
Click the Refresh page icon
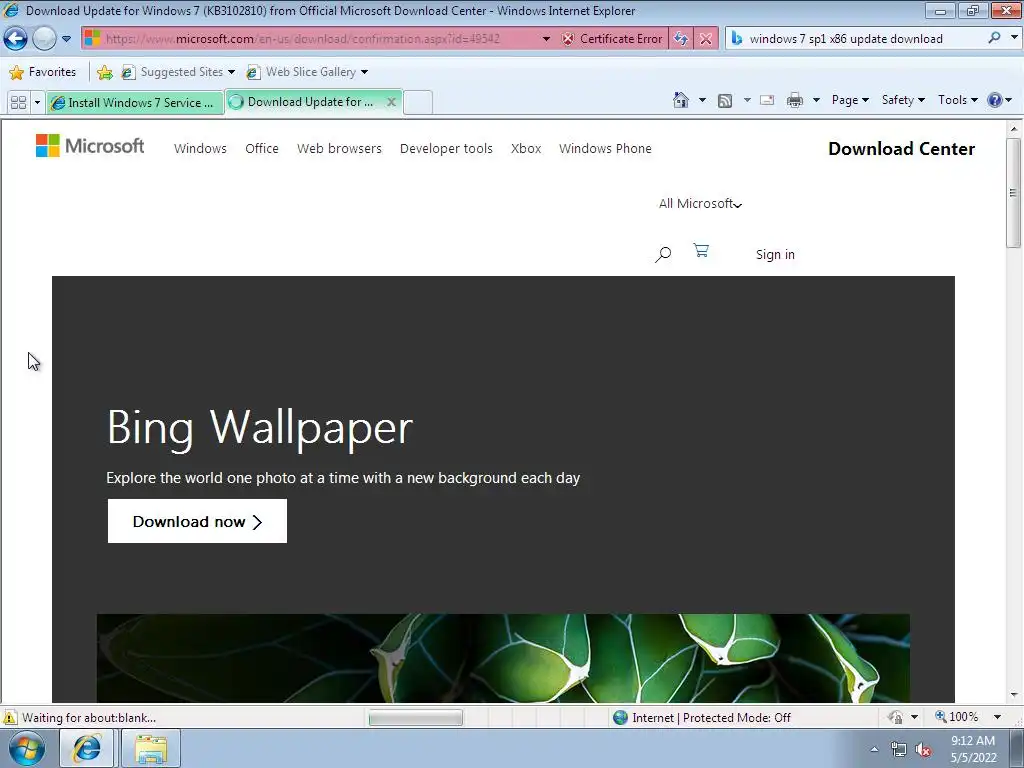(680, 39)
